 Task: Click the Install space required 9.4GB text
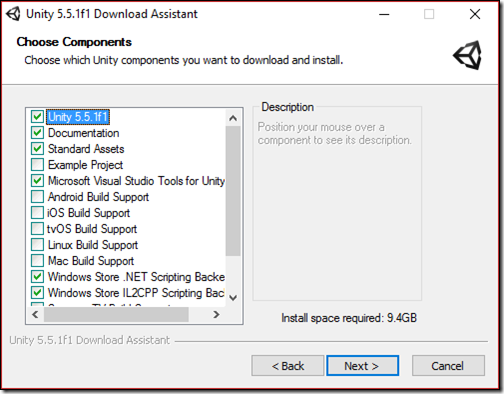click(349, 318)
